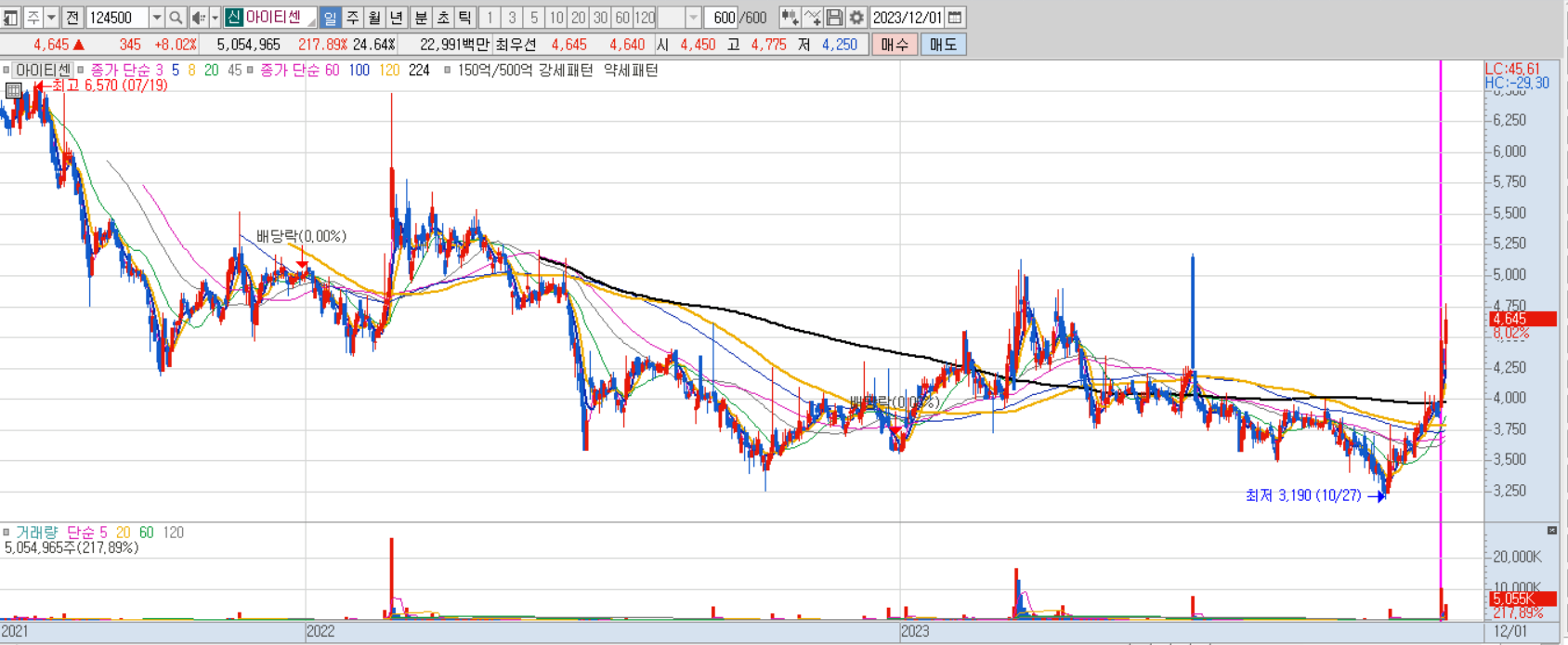Viewport: 1568px width, 645px height.
Task: Click the 종가 단순 3 moving average legend
Action: pos(126,70)
